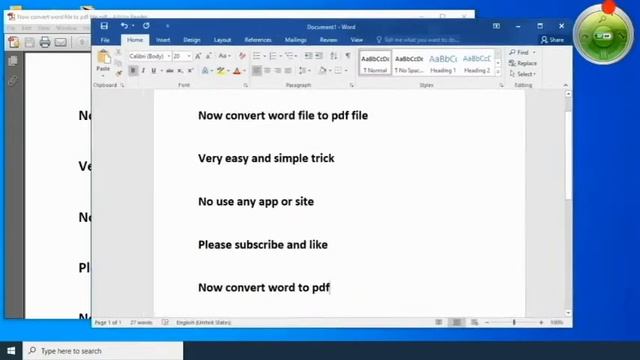Clear all formatting from text
The width and height of the screenshot is (640, 360).
tap(242, 56)
